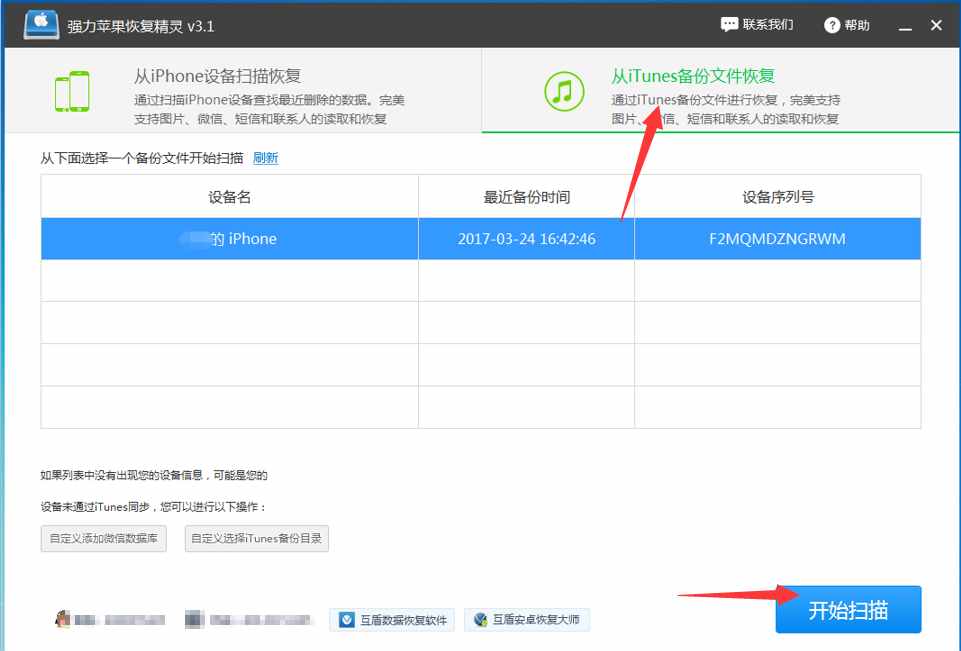
Task: Click the 互盾数据恢复软件 shield icon
Action: coord(346,619)
